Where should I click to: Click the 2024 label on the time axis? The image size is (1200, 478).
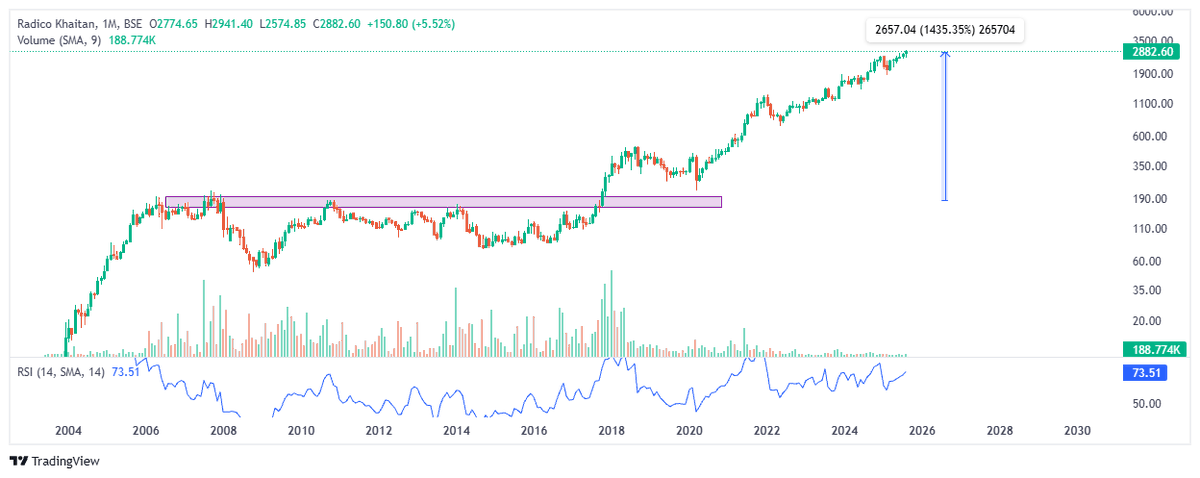(845, 431)
